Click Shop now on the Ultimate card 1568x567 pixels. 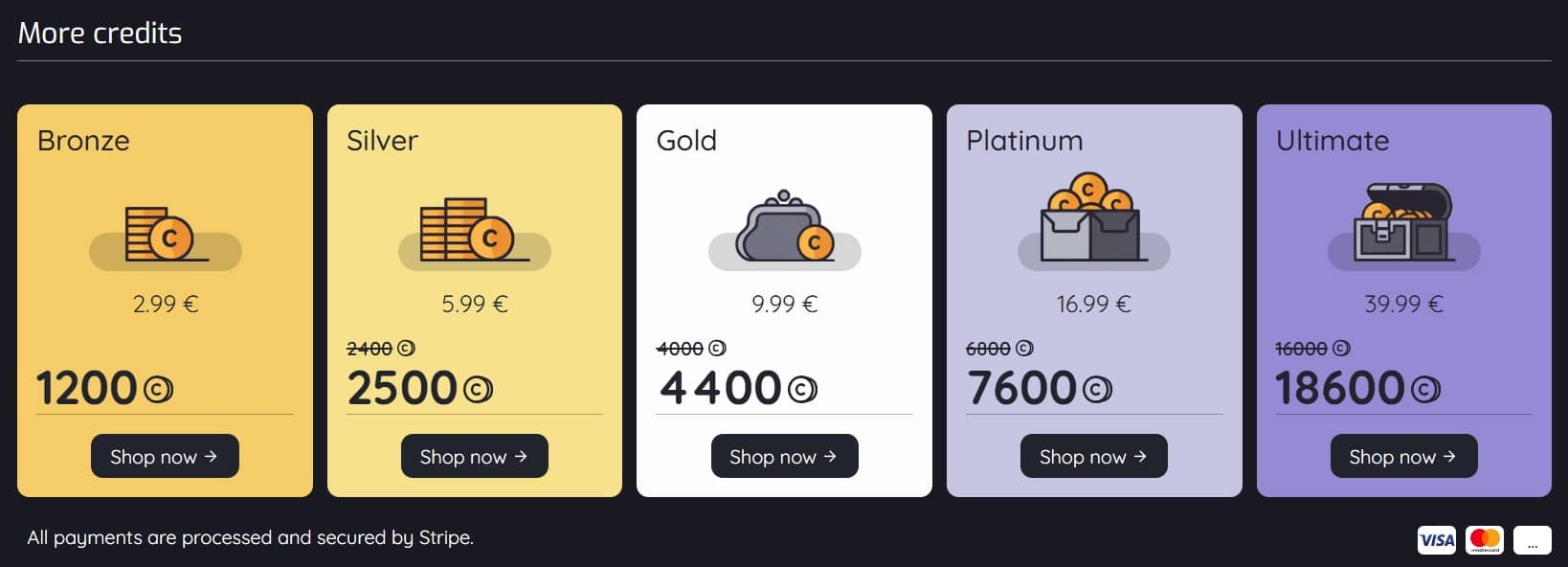point(1403,456)
